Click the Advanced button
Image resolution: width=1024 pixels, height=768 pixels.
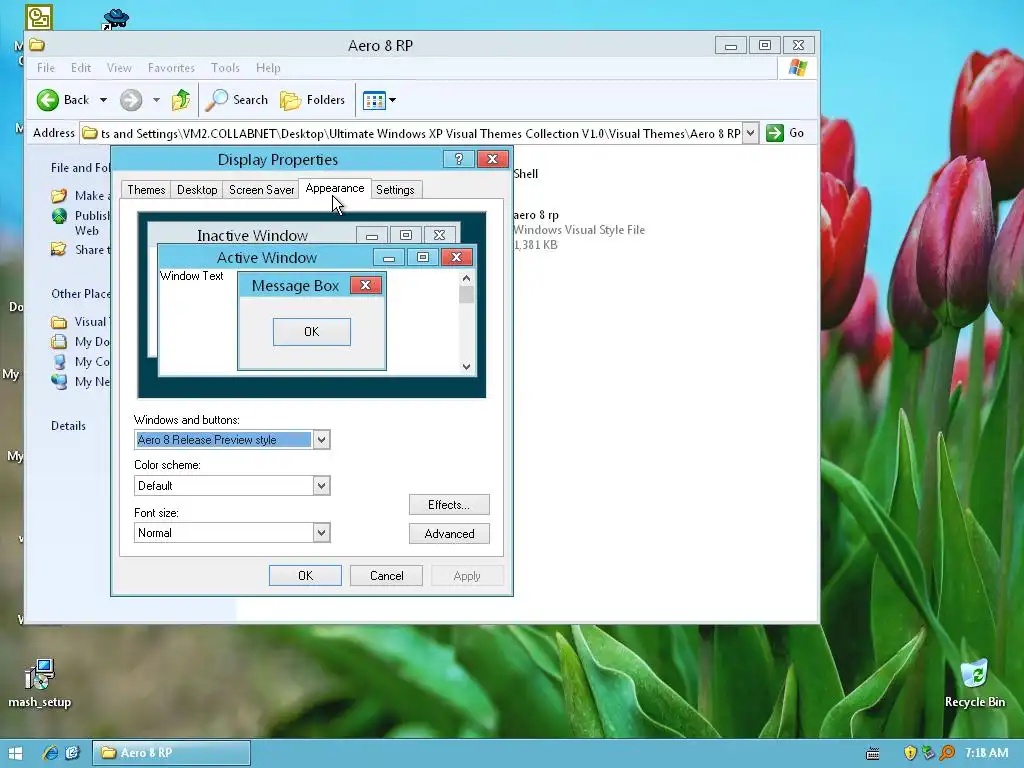[x=449, y=534]
